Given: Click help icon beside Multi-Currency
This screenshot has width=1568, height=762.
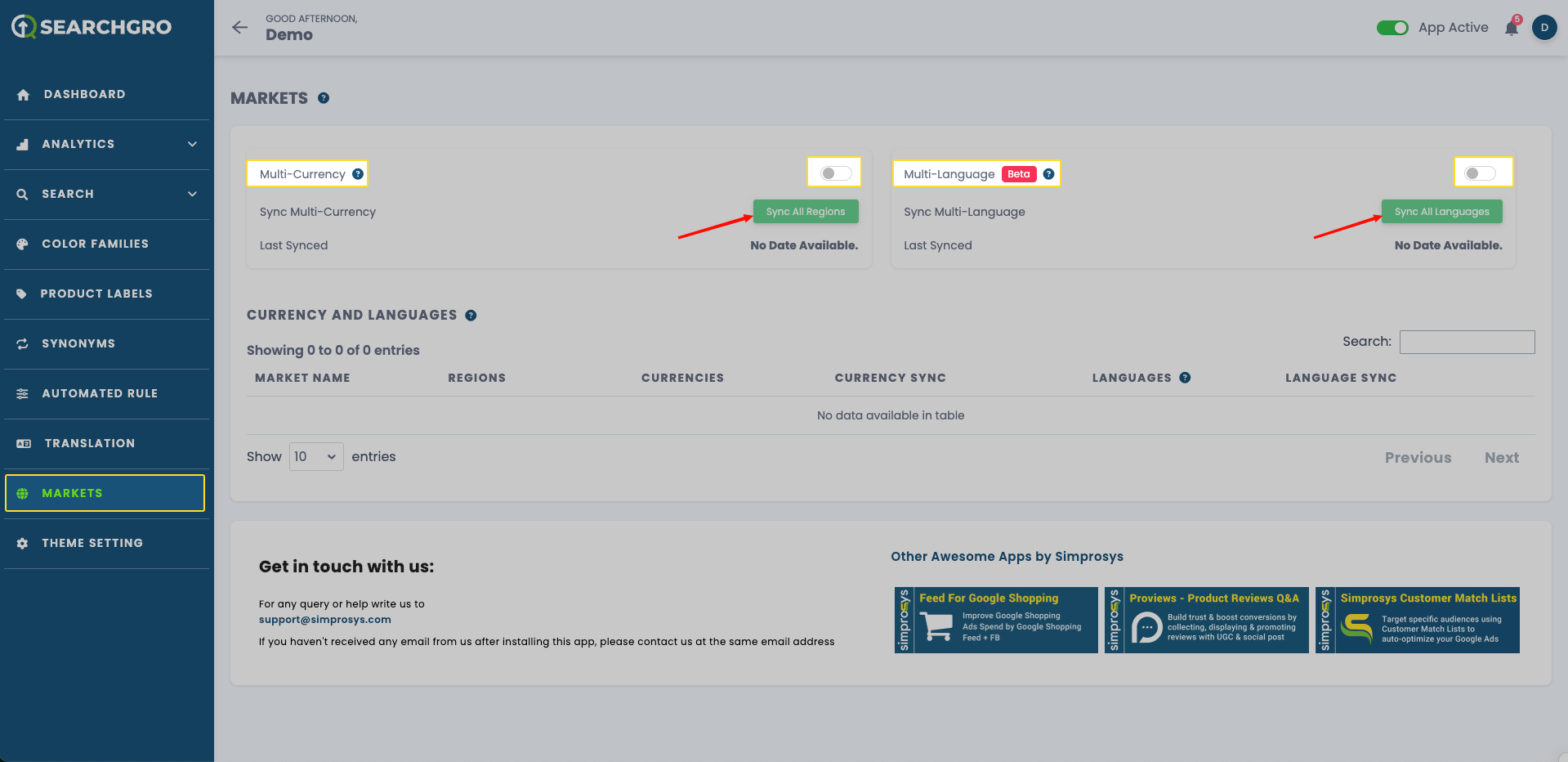Looking at the screenshot, I should pos(358,174).
